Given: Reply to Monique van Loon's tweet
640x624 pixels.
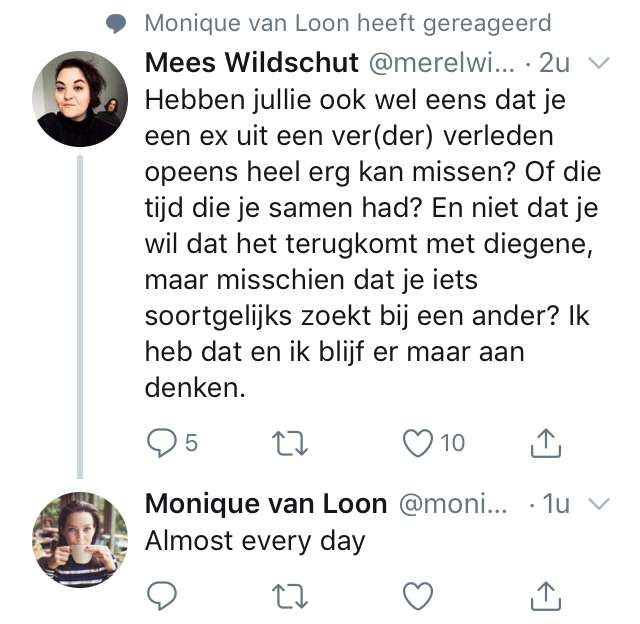Looking at the screenshot, I should tap(162, 596).
